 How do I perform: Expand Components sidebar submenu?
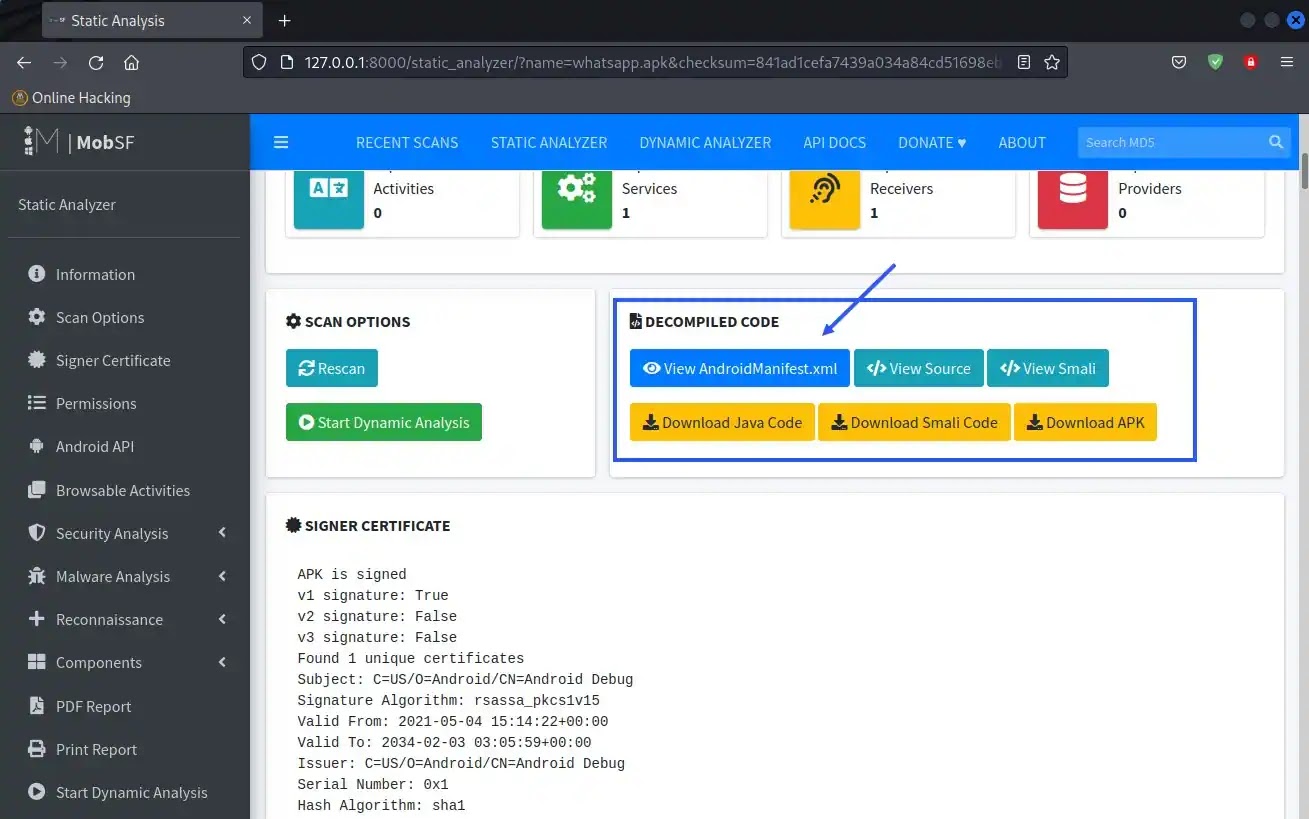coord(124,662)
